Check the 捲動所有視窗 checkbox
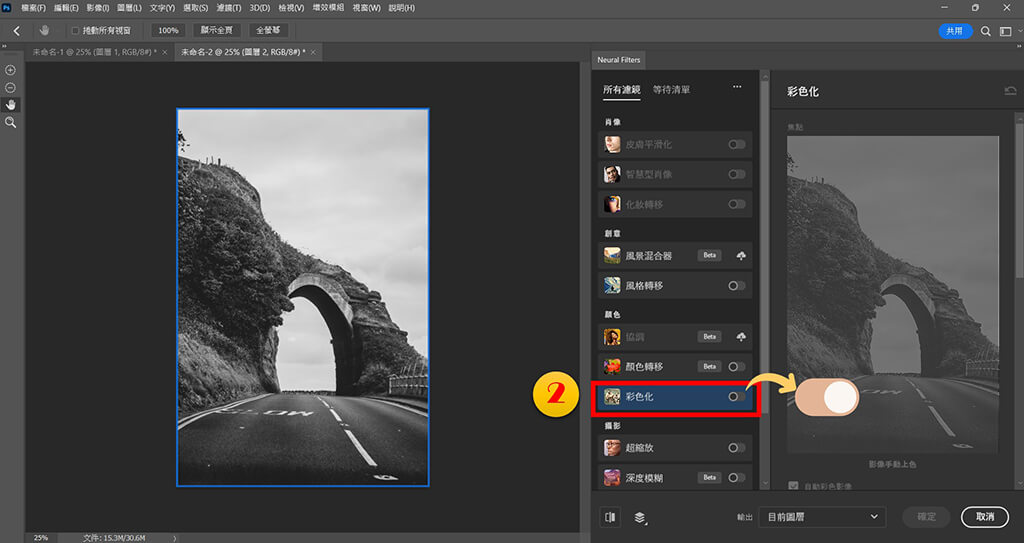This screenshot has width=1024, height=543. (75, 31)
